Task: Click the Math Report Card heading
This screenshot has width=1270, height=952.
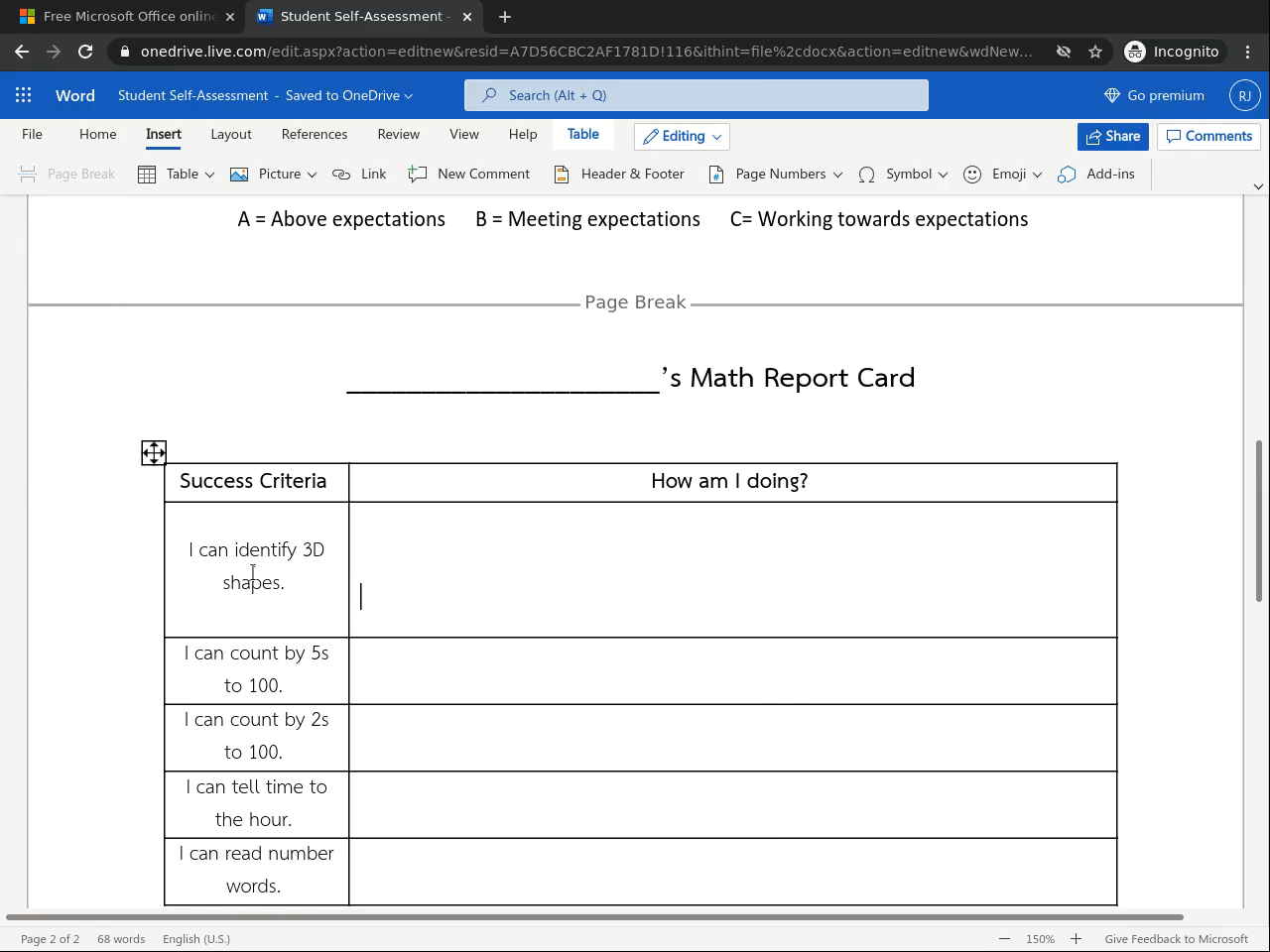Action: click(631, 378)
